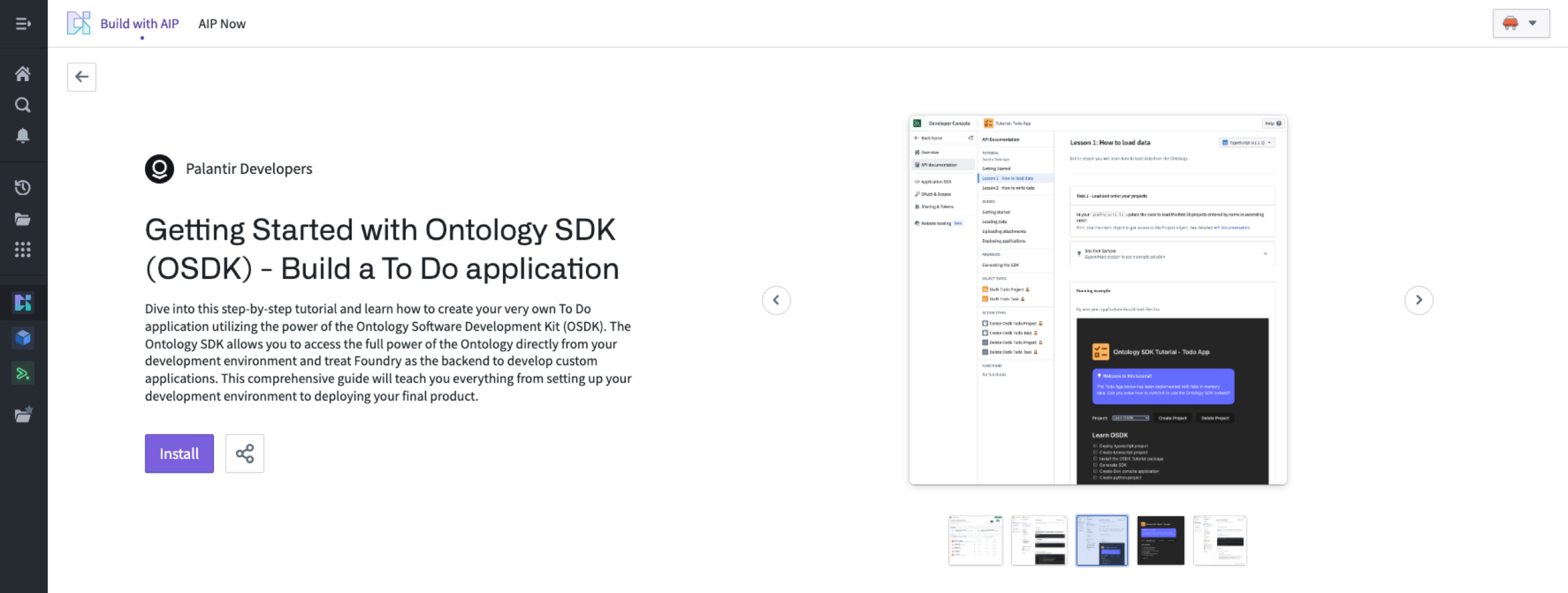Open the starred folder favorites icon
Viewport: 1568px width, 593px height.
pos(23,415)
